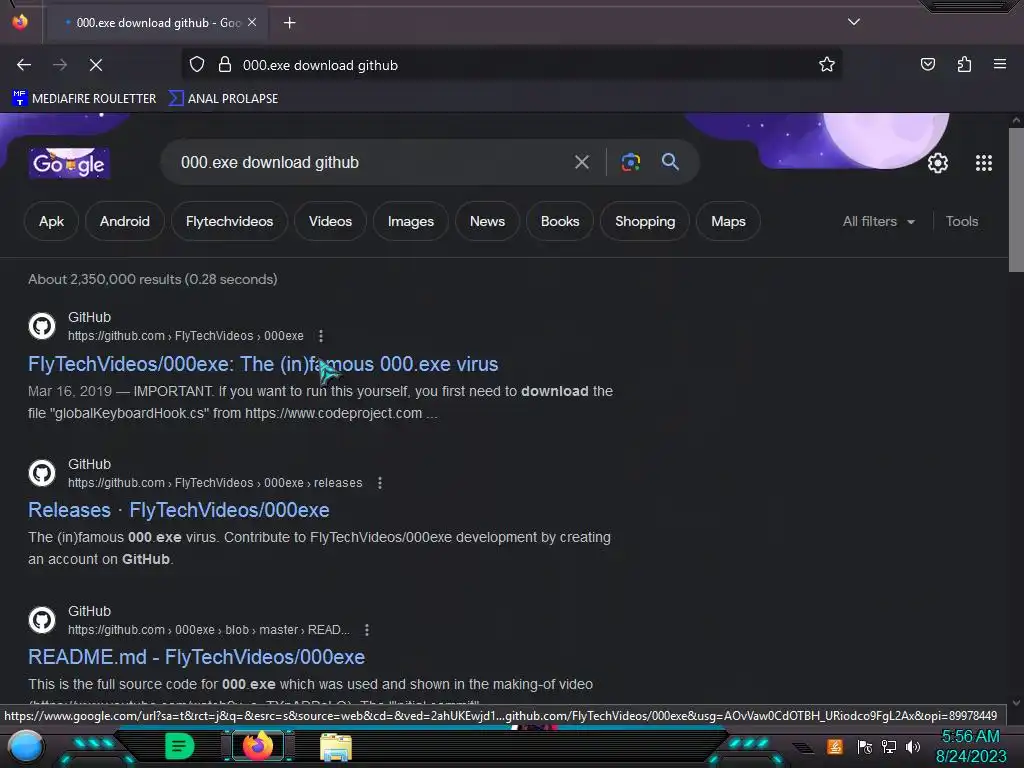
Task: Switch to the Videos results tab
Action: (330, 221)
